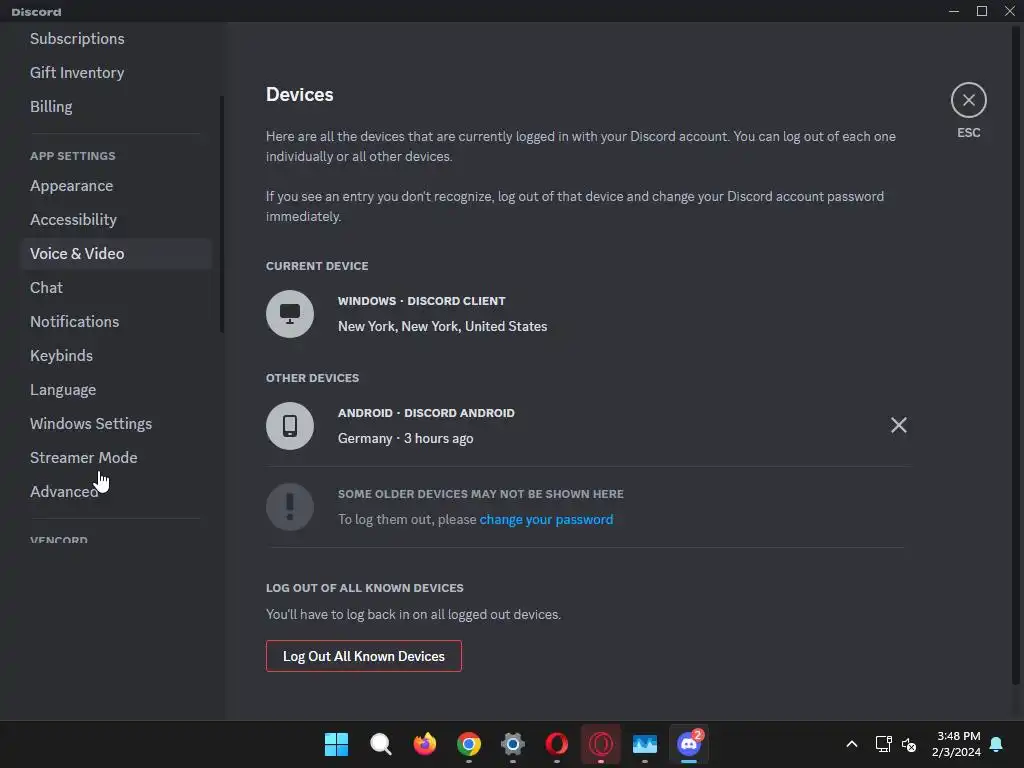The height and width of the screenshot is (768, 1024).
Task: Open clock showing 3:48 PM
Action: (x=956, y=744)
